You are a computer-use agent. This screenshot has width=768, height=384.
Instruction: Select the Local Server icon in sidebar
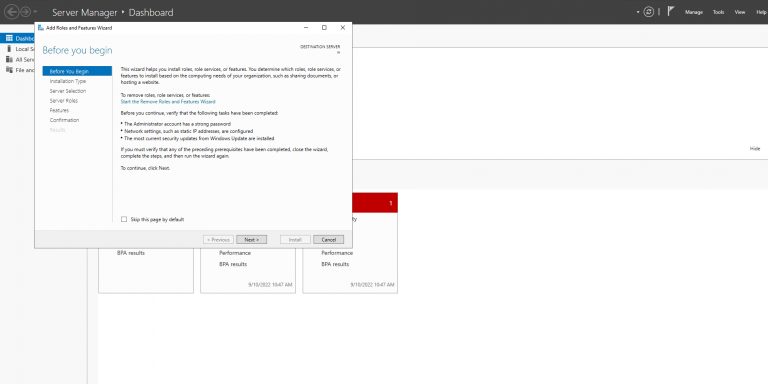(9, 49)
